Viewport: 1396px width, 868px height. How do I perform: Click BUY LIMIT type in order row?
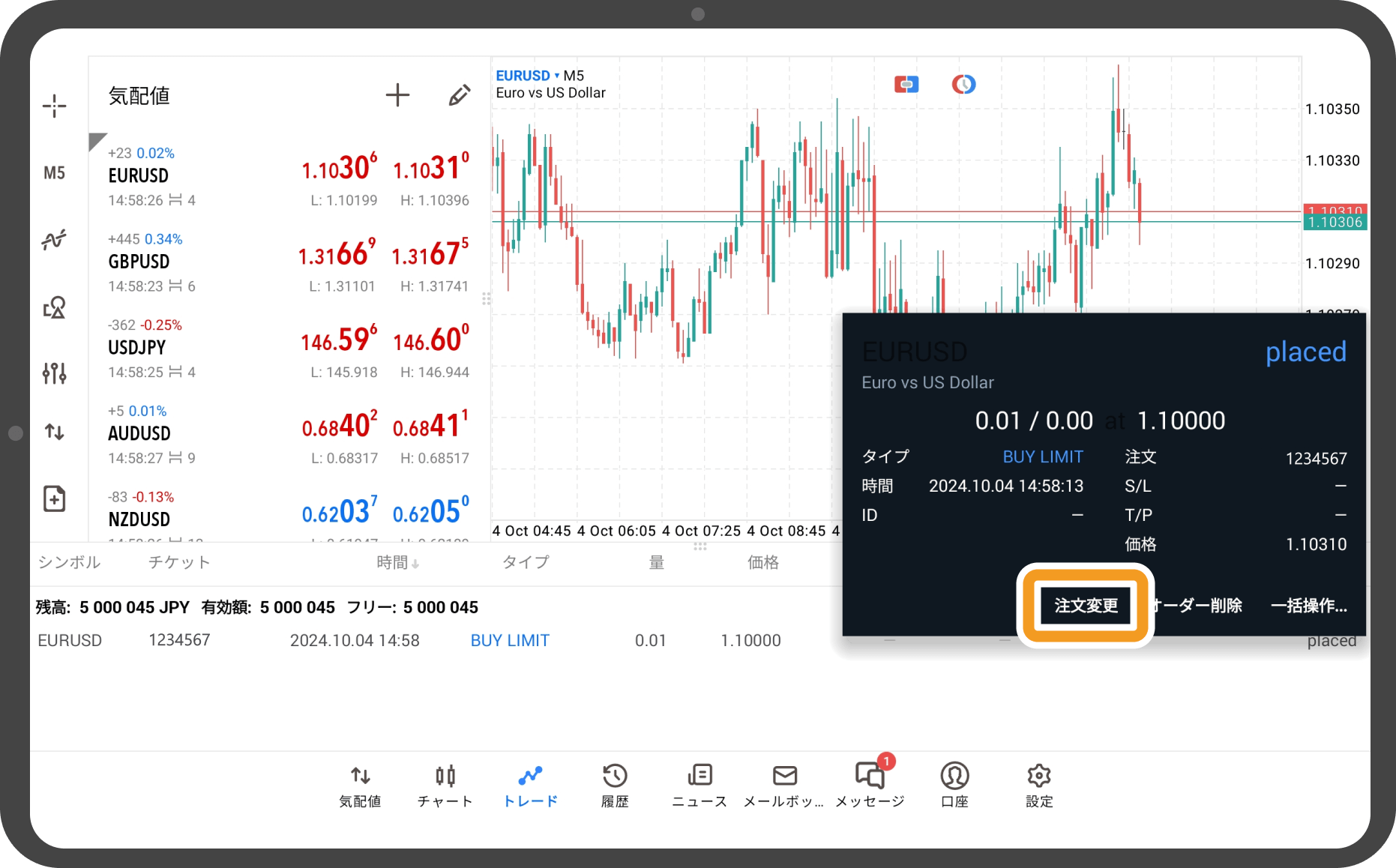[x=510, y=640]
